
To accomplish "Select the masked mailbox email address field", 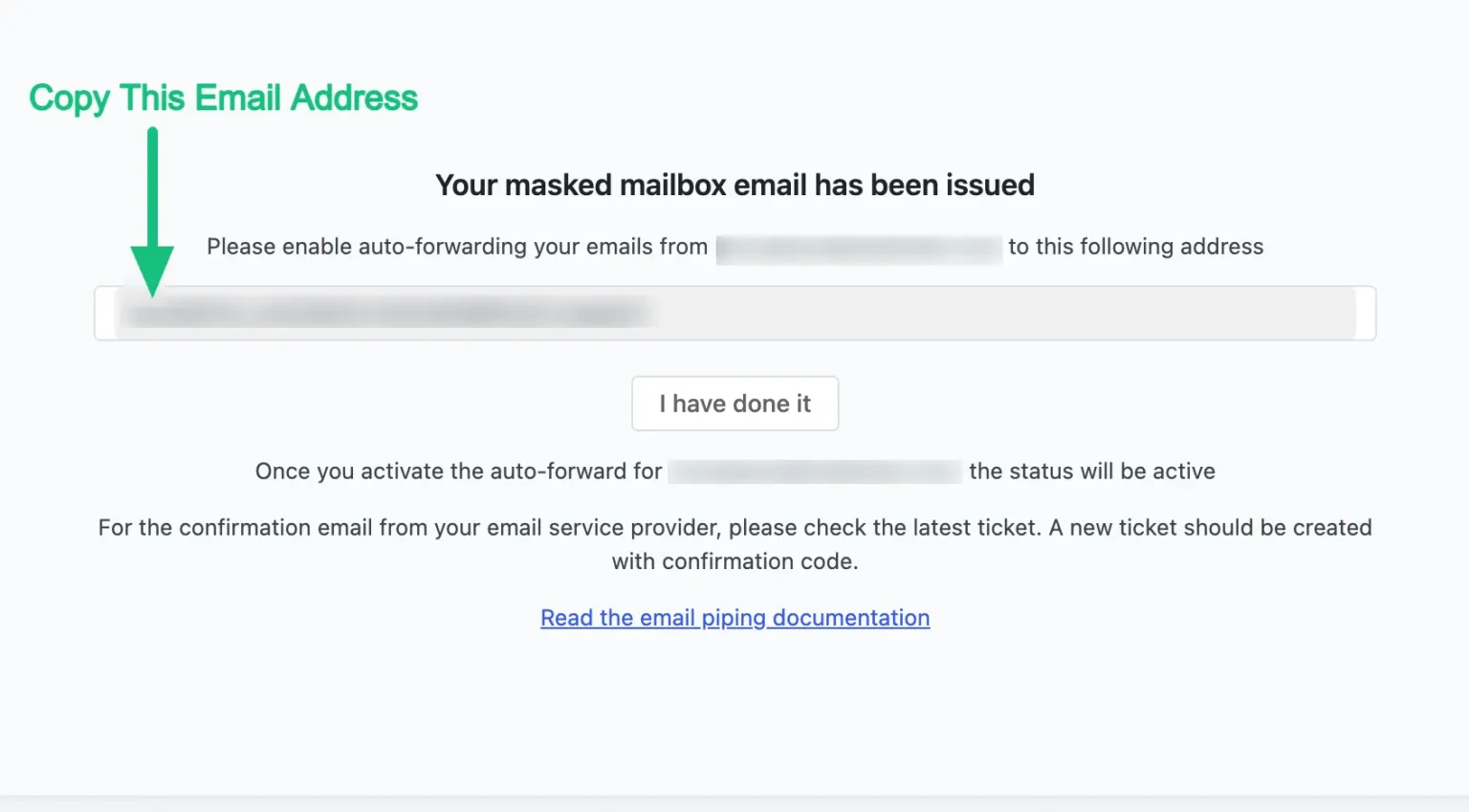I will click(x=734, y=313).
